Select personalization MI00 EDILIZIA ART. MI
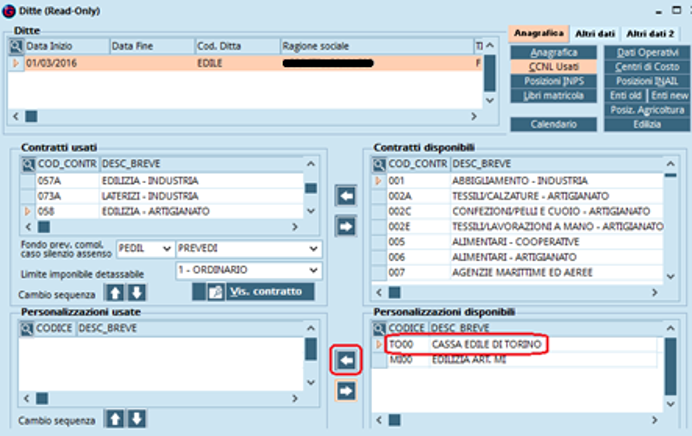Screen dimensions: 692x436 515,360
